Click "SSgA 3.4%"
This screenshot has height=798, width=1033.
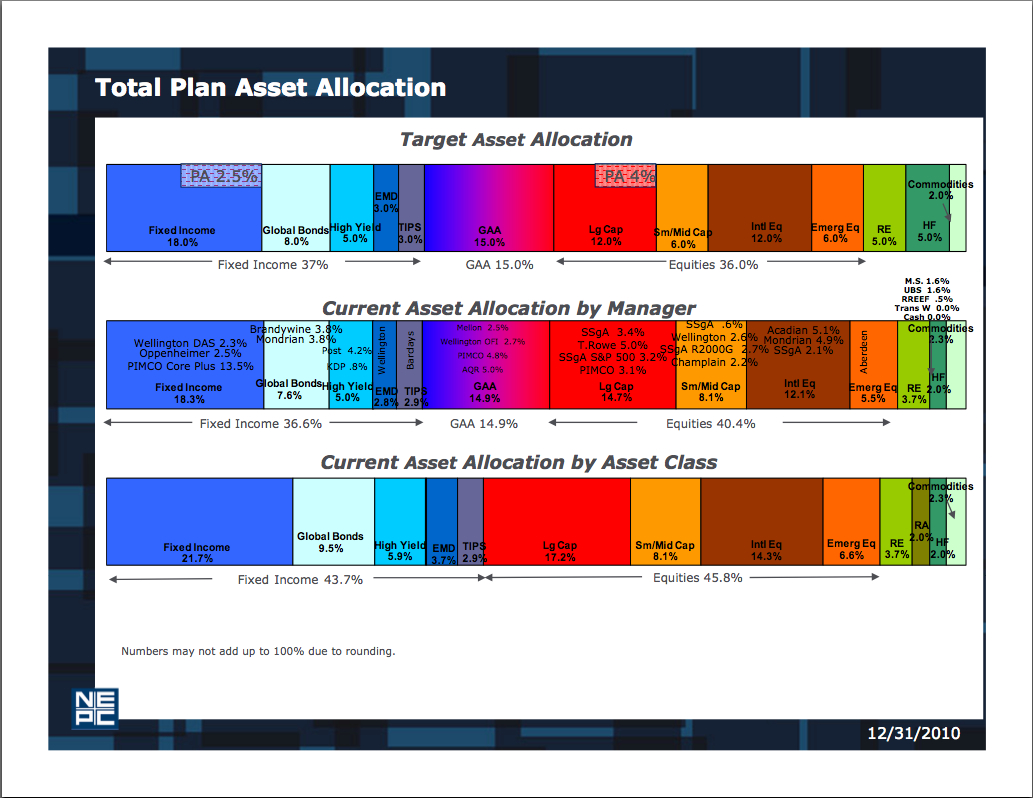[613, 332]
